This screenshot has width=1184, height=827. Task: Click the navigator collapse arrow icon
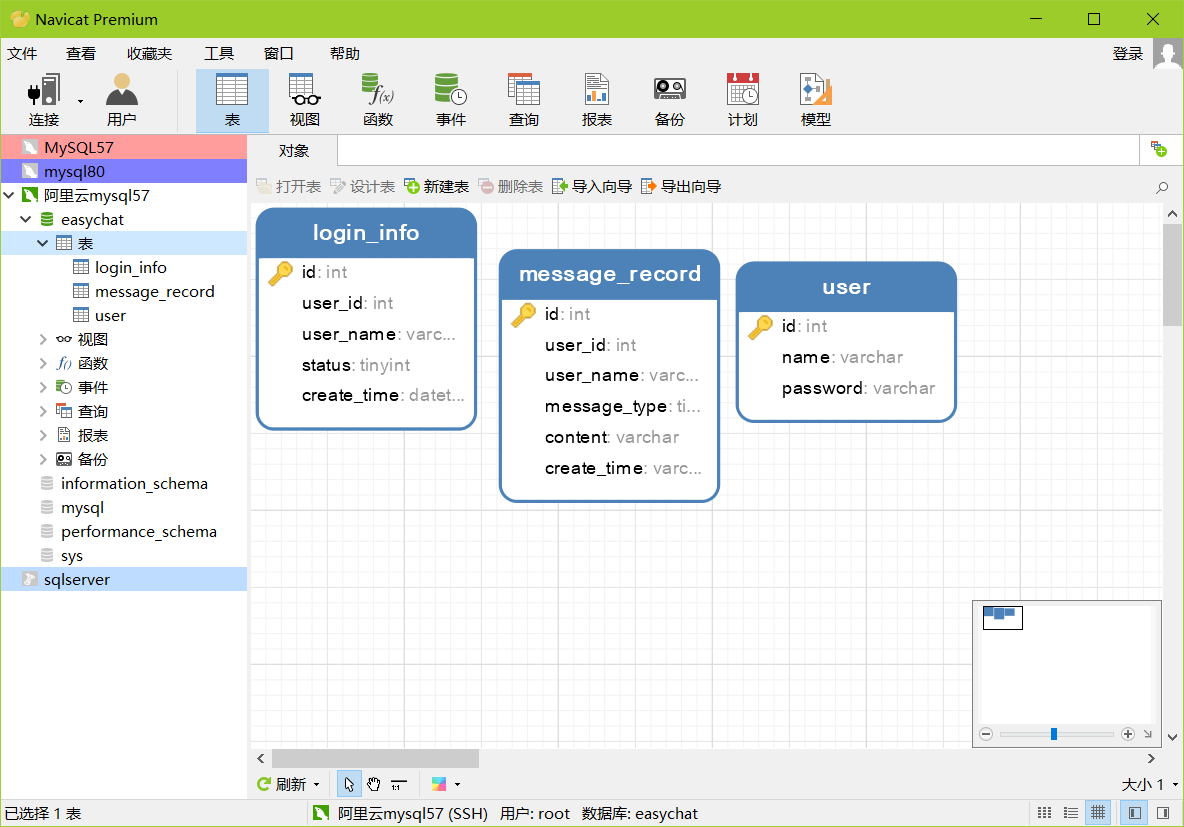pos(1148,734)
